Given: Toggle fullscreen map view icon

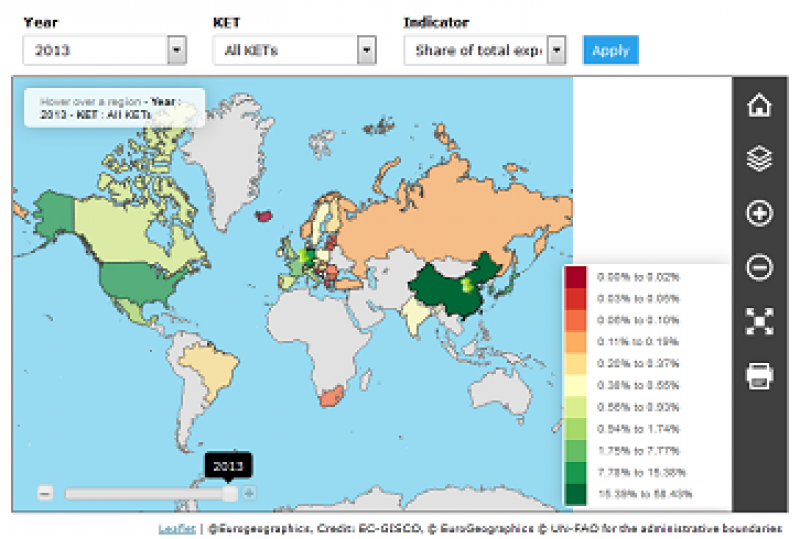Looking at the screenshot, I should 759,321.
